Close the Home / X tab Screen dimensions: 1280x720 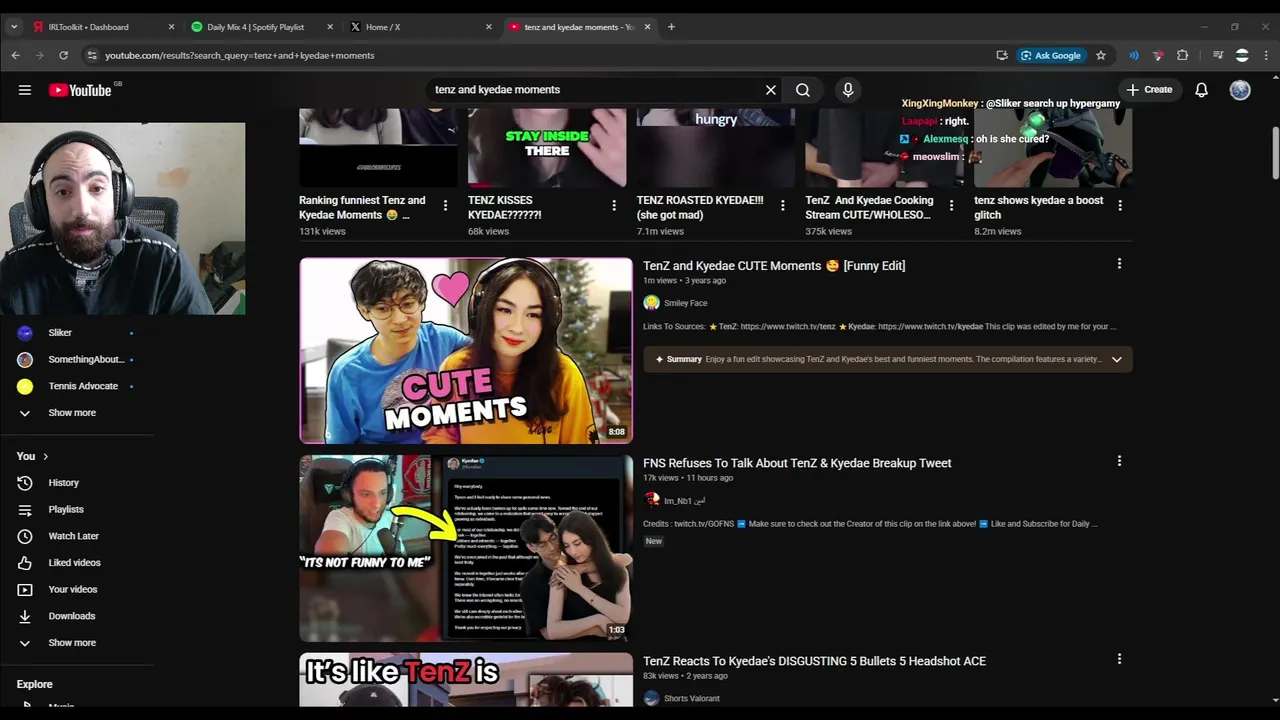pyautogui.click(x=488, y=27)
